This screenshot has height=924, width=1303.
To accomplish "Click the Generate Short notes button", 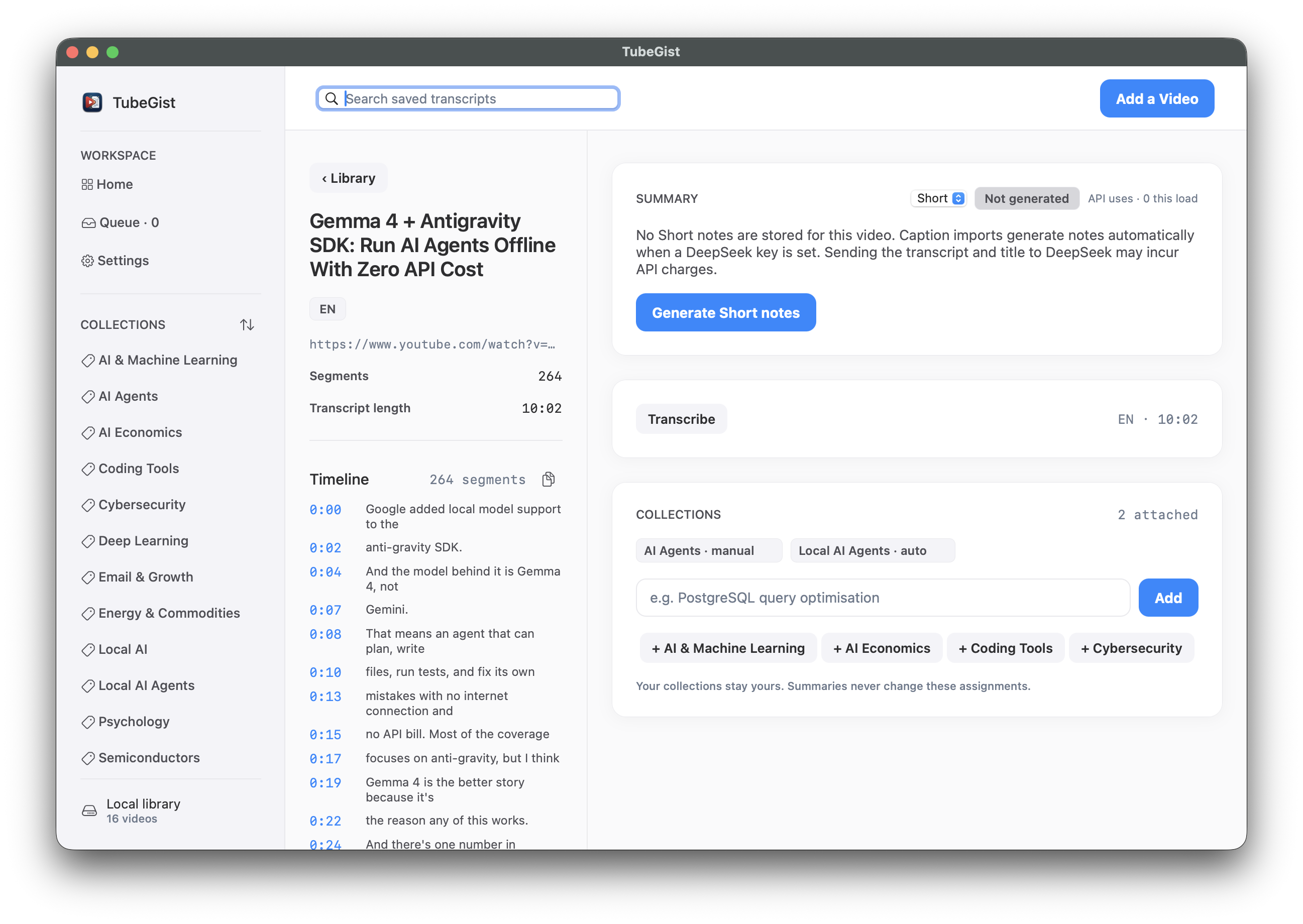I will (725, 312).
